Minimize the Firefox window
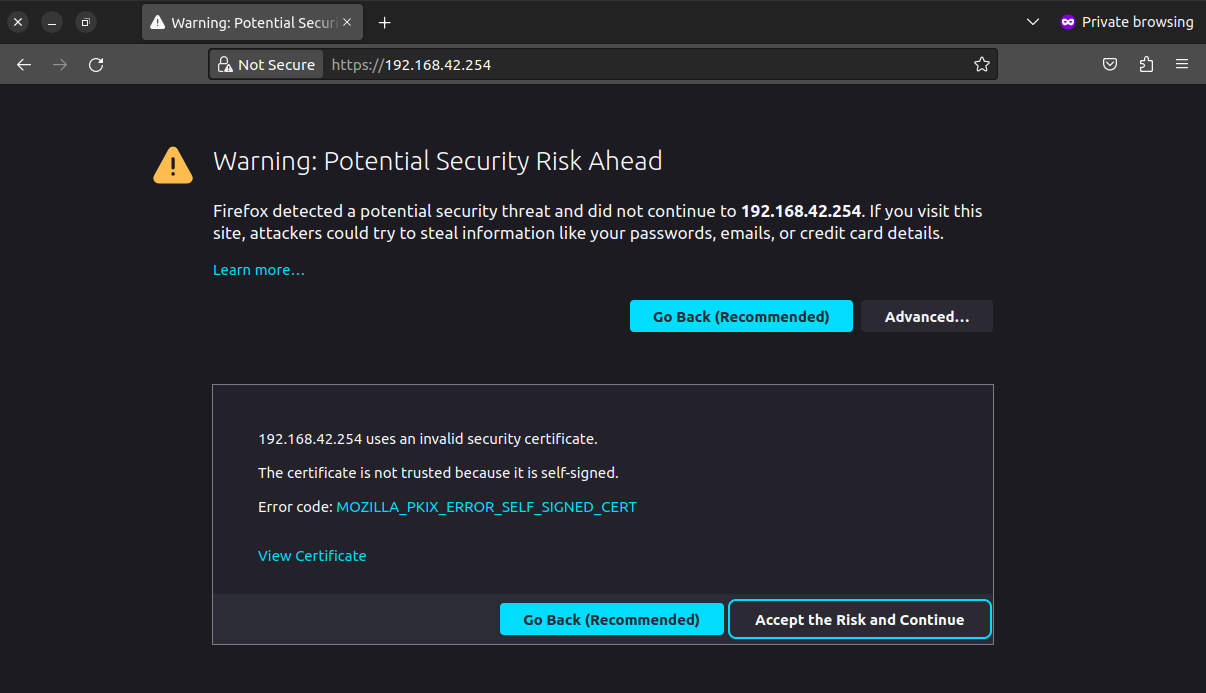1206x693 pixels. 52,22
